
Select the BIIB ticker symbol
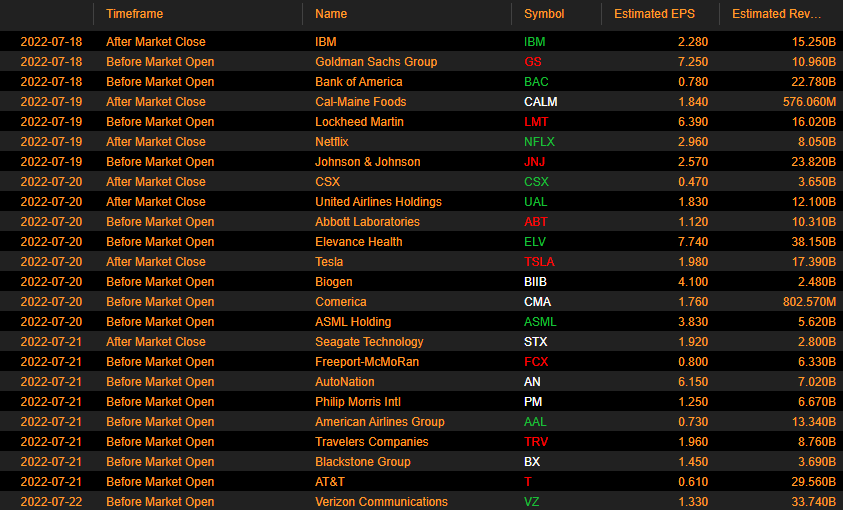(x=536, y=282)
